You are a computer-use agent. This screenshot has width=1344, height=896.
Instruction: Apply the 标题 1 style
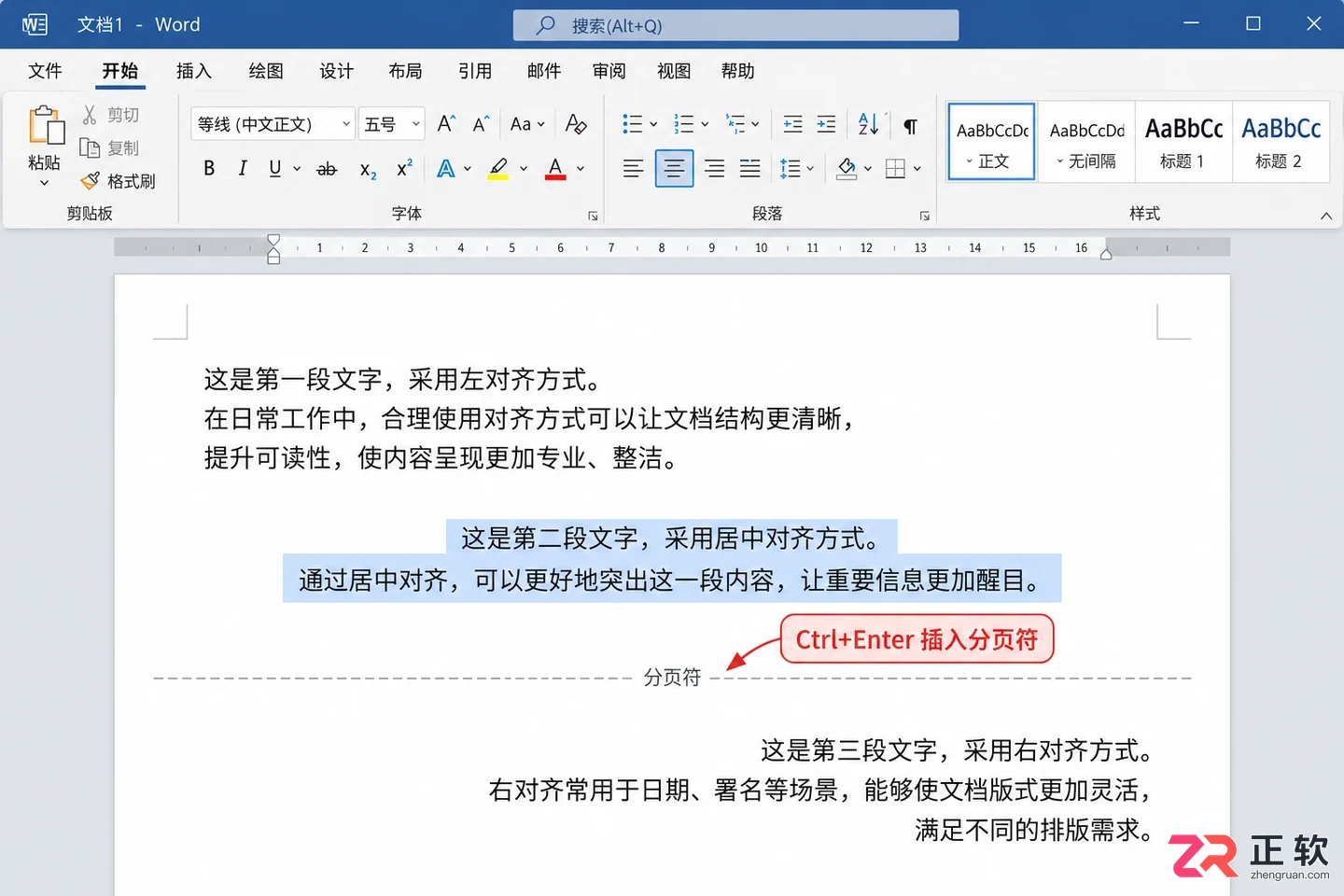(x=1183, y=142)
